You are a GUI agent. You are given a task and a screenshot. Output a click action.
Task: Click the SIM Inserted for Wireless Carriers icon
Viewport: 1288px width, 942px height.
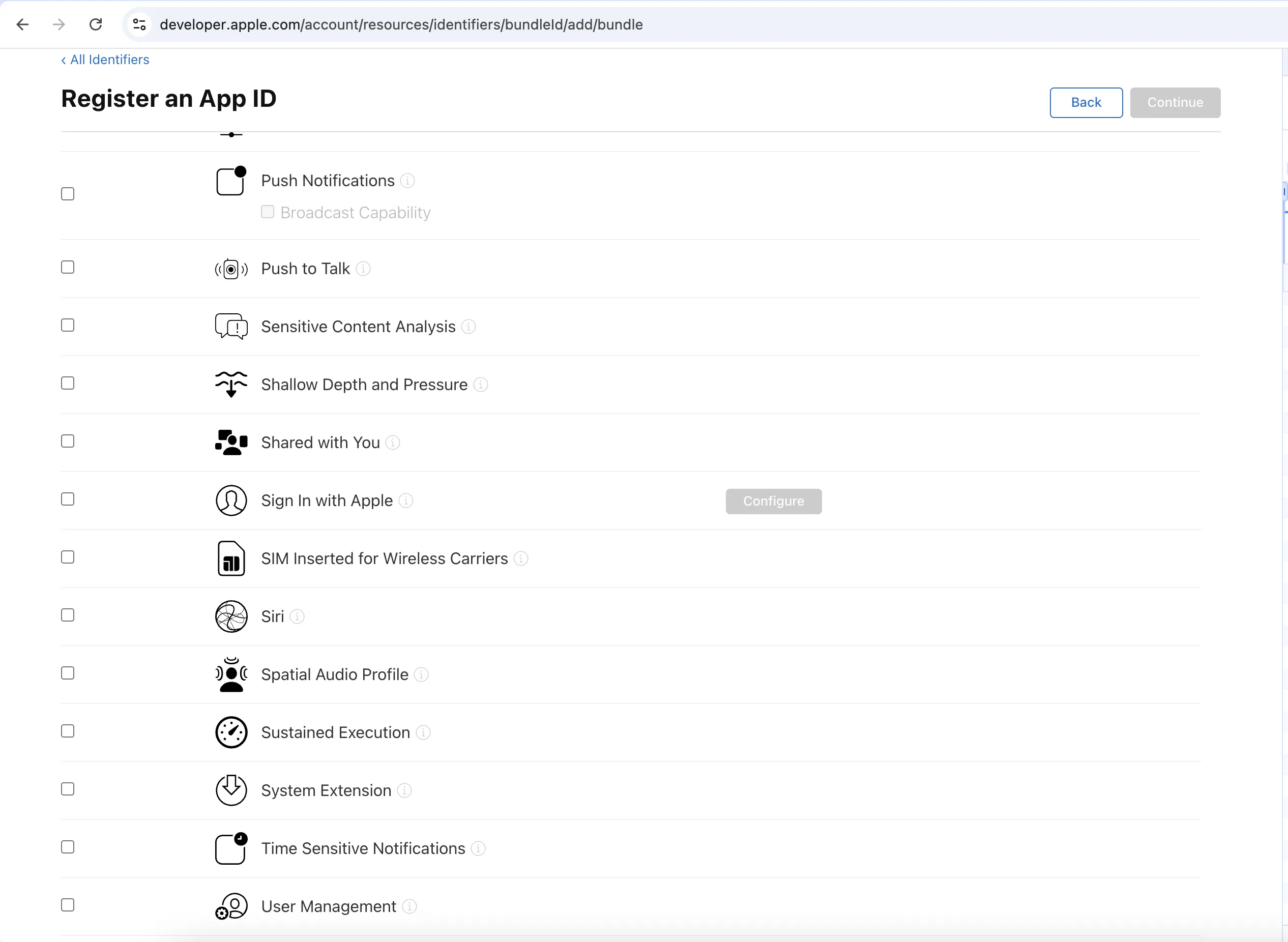click(x=231, y=559)
